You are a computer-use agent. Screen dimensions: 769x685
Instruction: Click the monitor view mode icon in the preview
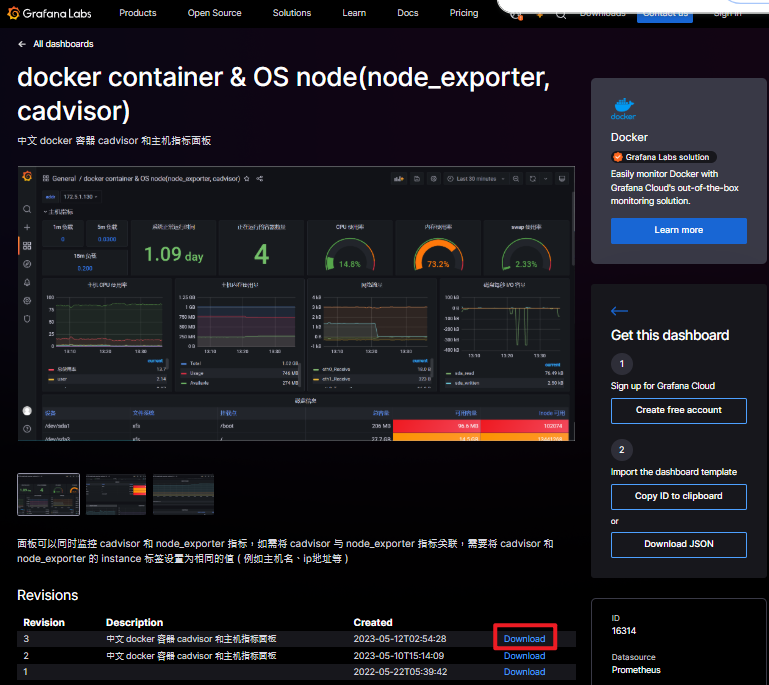(x=562, y=179)
